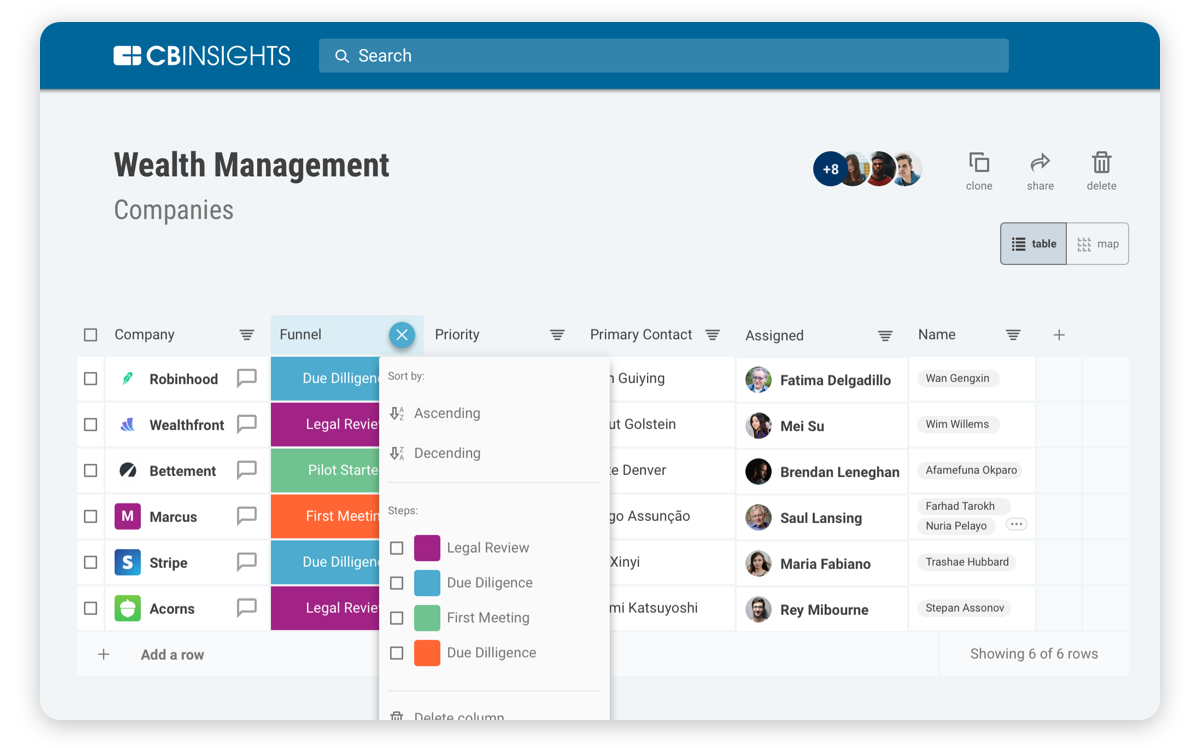Open the Assigned column filter menu
1200x748 pixels.
(885, 336)
